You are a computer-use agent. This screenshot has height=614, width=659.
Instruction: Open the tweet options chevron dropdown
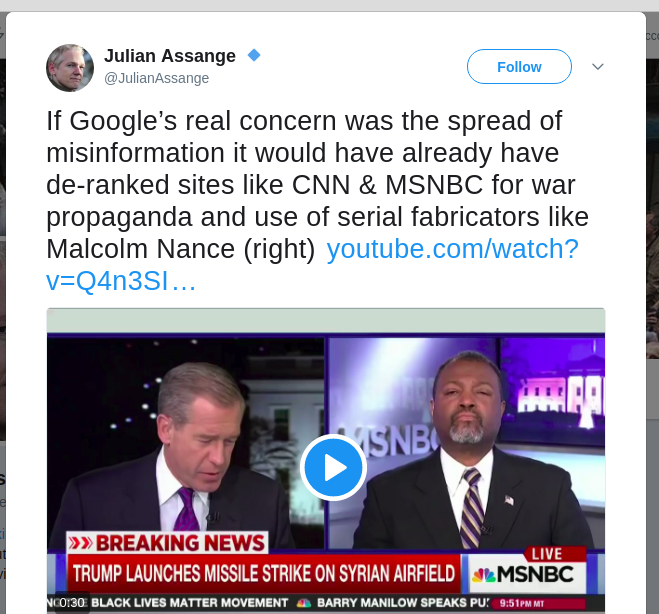pos(598,66)
